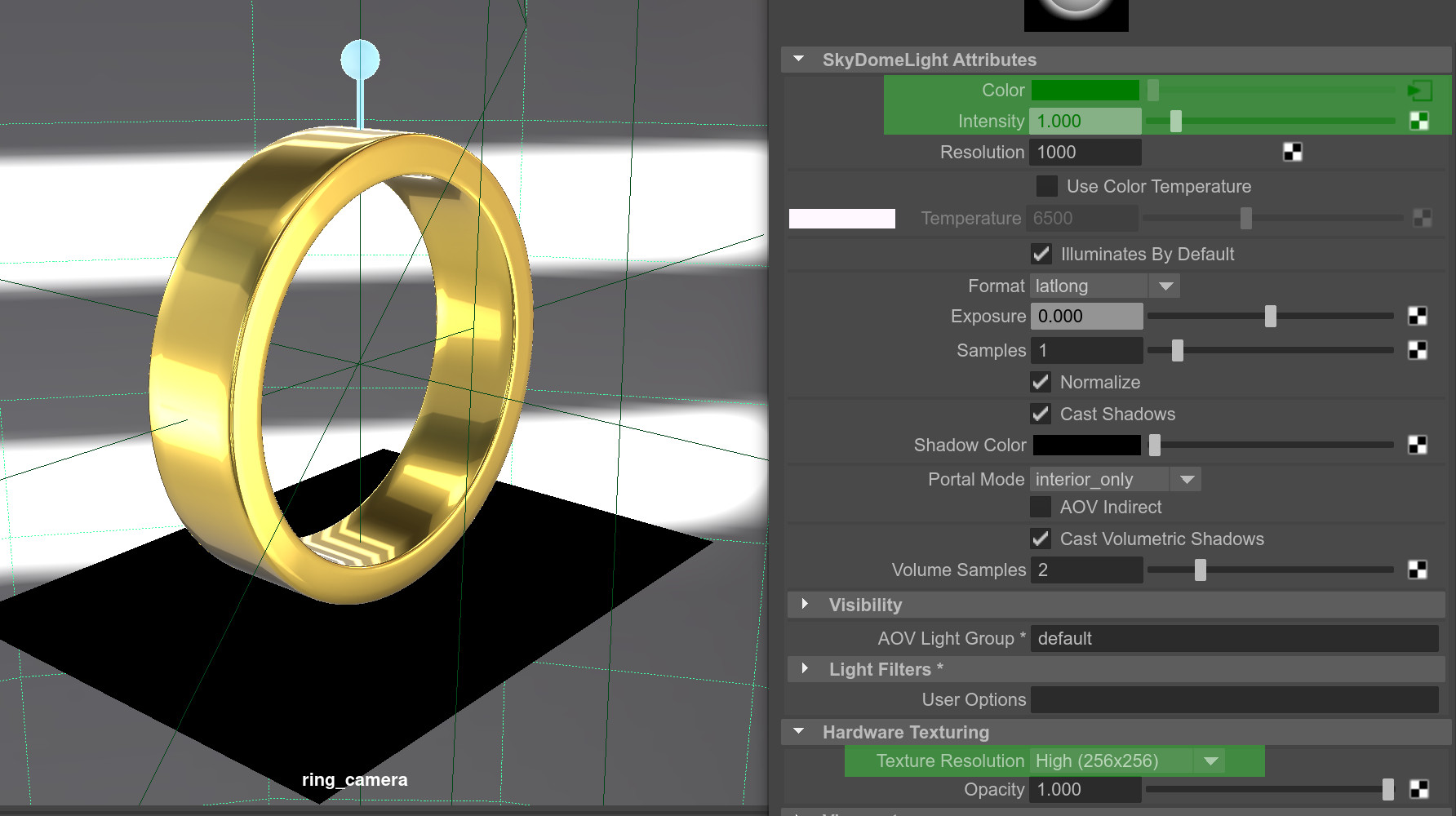Click the Opacity map checker icon
The image size is (1456, 816).
coord(1419,789)
